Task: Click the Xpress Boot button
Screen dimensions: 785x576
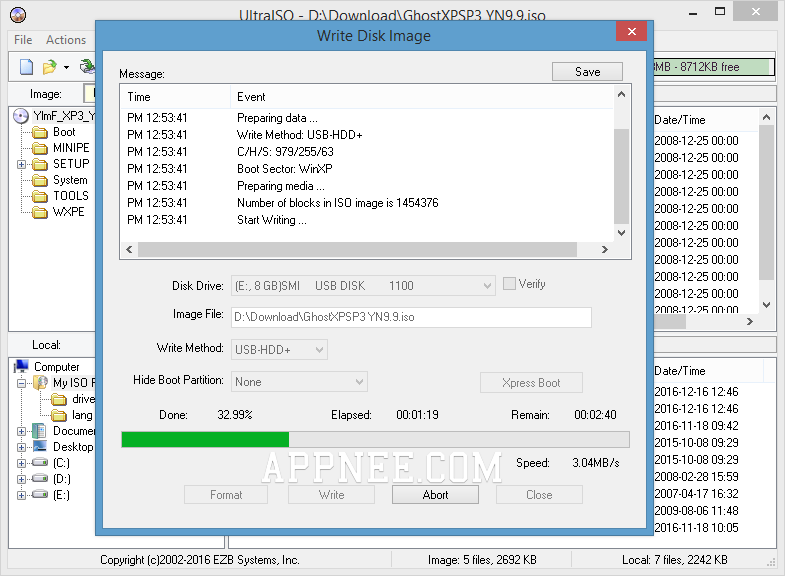Action: tap(531, 383)
